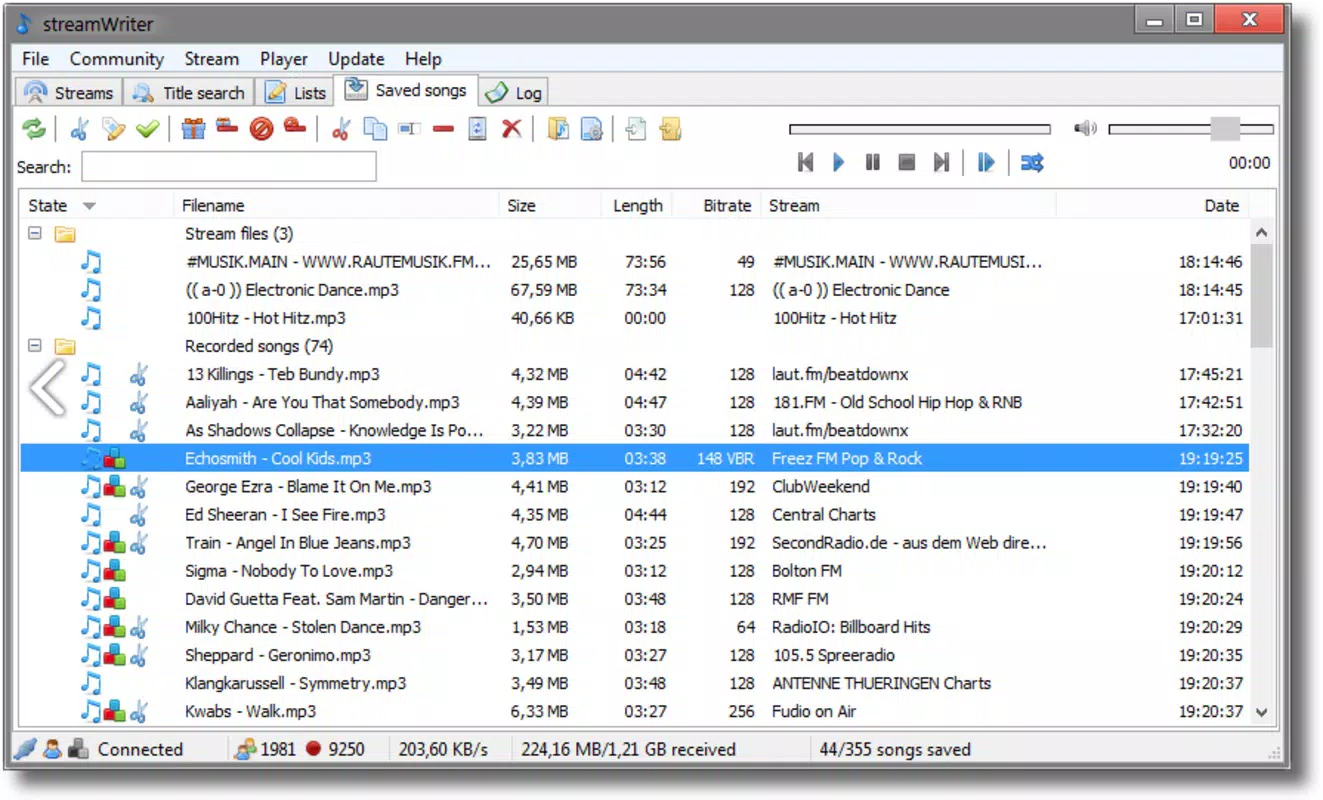
Task: Click the blue play button
Action: tap(839, 162)
